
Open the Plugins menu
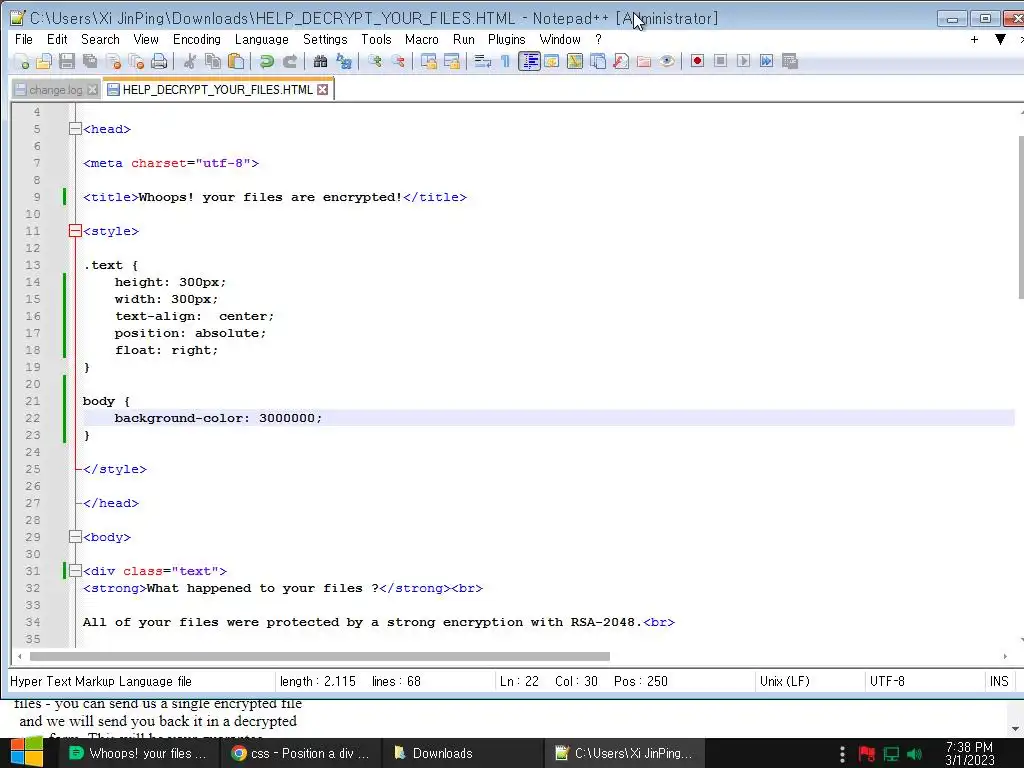pyautogui.click(x=506, y=40)
